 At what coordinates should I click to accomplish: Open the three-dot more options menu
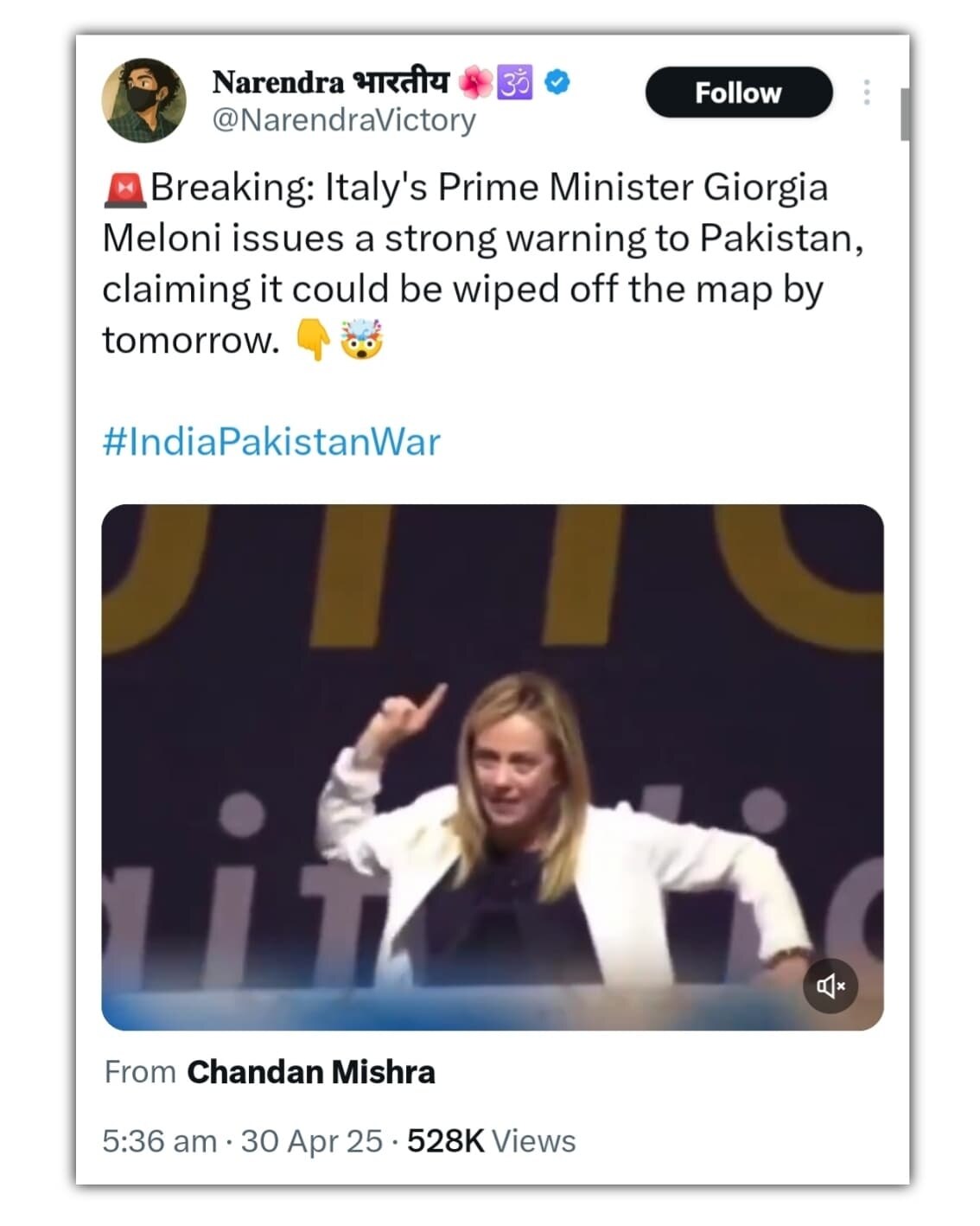click(866, 93)
